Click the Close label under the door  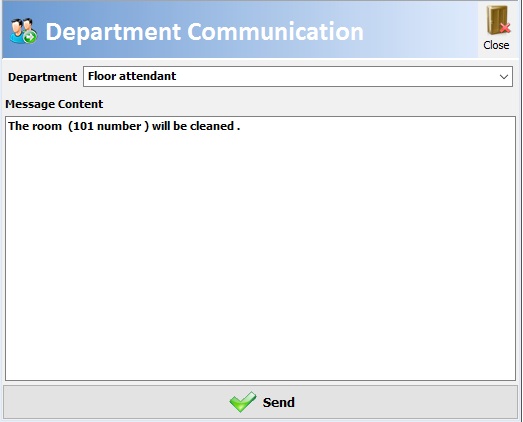496,45
